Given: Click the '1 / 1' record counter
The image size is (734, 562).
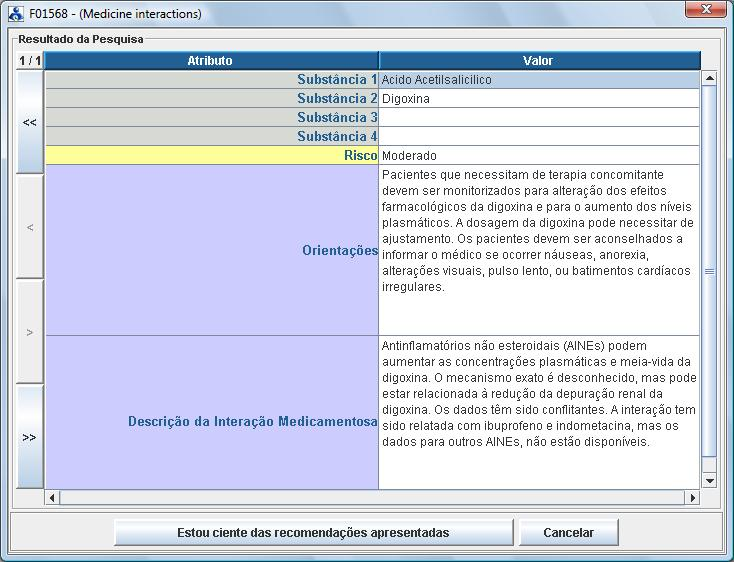Looking at the screenshot, I should click(30, 61).
